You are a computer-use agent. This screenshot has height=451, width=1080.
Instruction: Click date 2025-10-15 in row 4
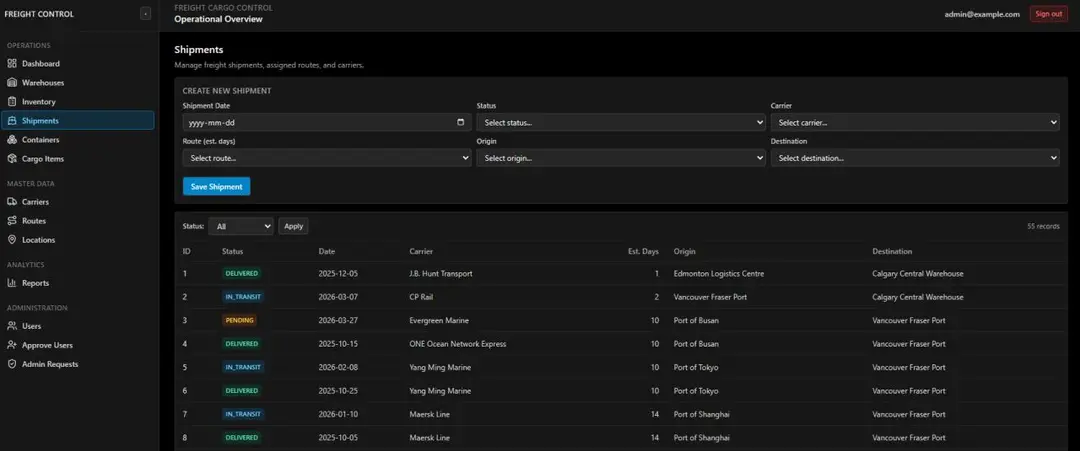pos(338,344)
